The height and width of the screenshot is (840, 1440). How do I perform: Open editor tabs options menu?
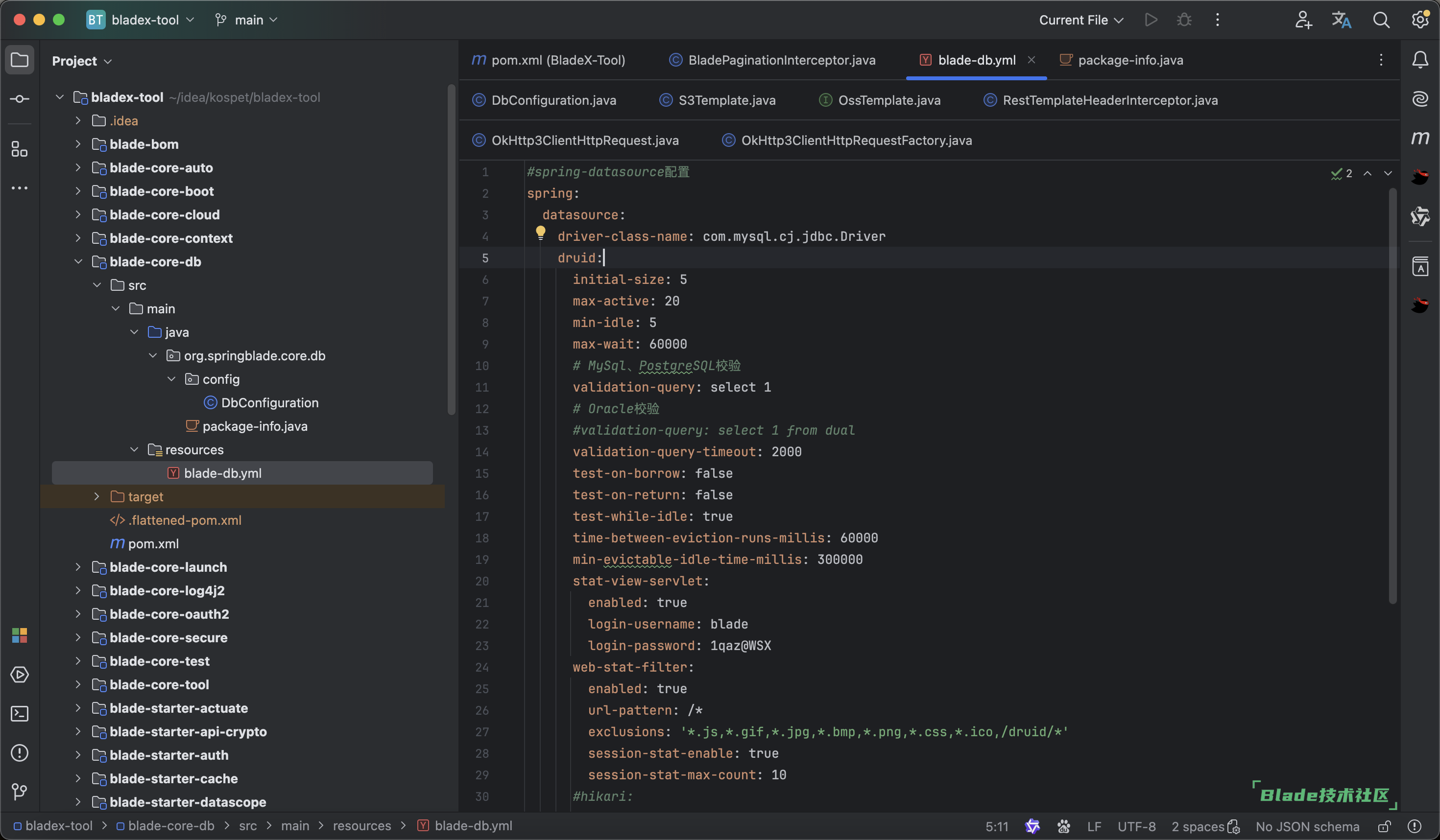point(1381,60)
